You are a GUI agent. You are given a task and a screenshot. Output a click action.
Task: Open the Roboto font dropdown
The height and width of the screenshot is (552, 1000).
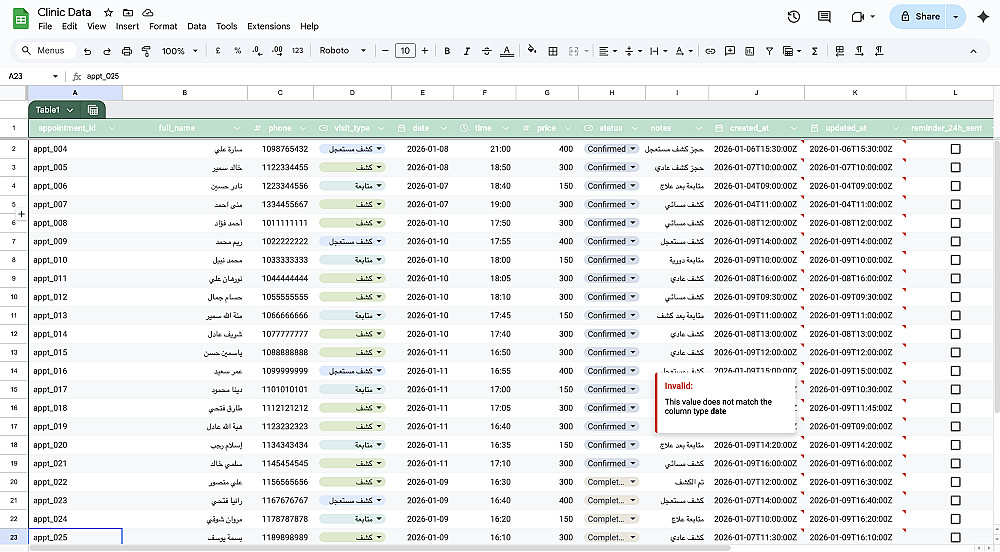(x=342, y=51)
